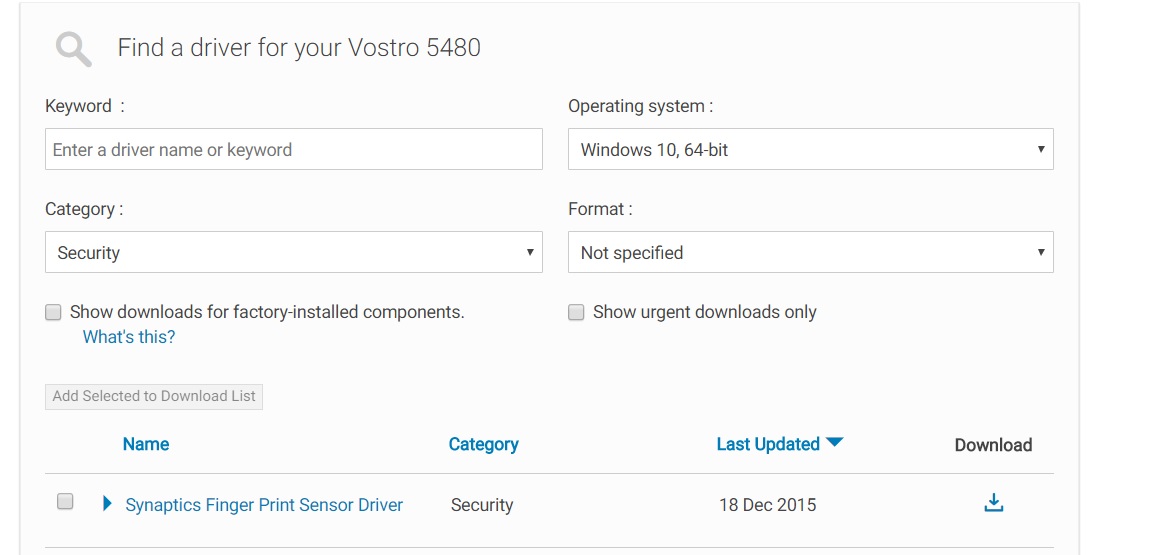The height and width of the screenshot is (555, 1165).
Task: Click the Download column header
Action: [x=993, y=445]
